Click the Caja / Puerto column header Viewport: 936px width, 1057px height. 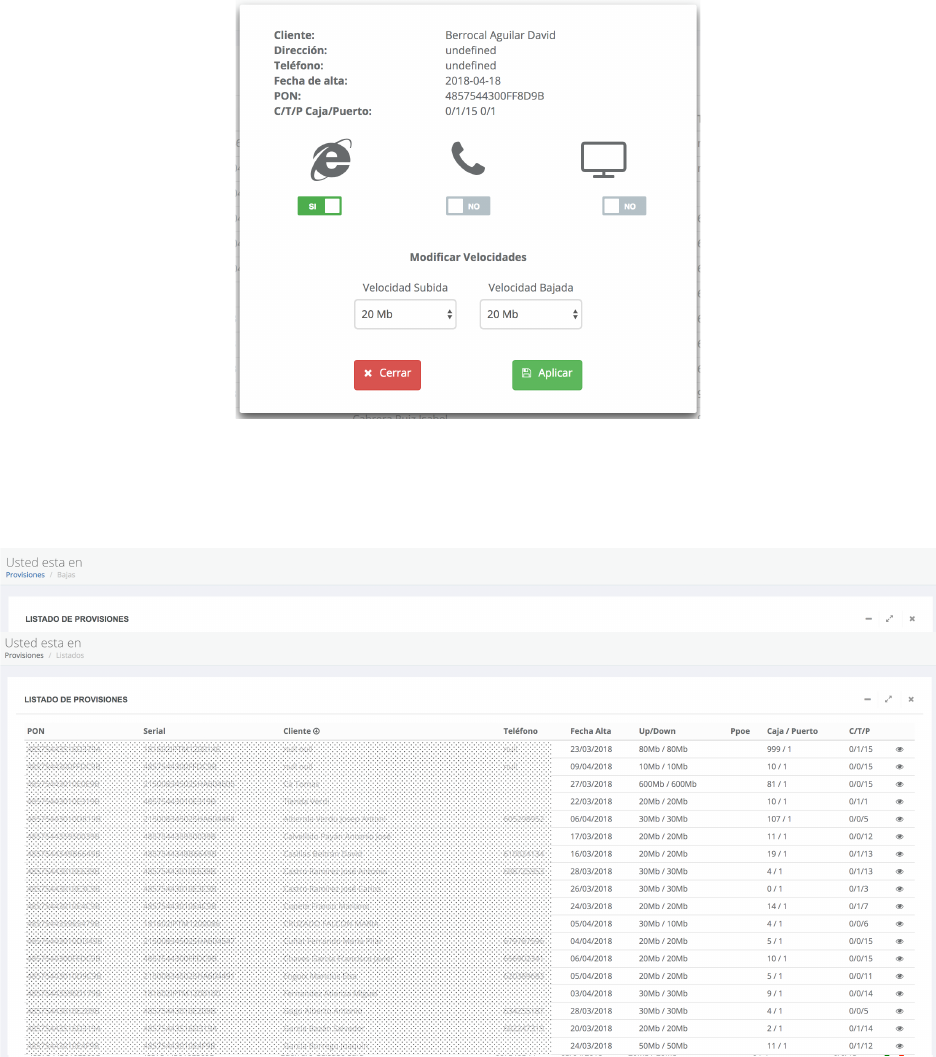[x=792, y=731]
